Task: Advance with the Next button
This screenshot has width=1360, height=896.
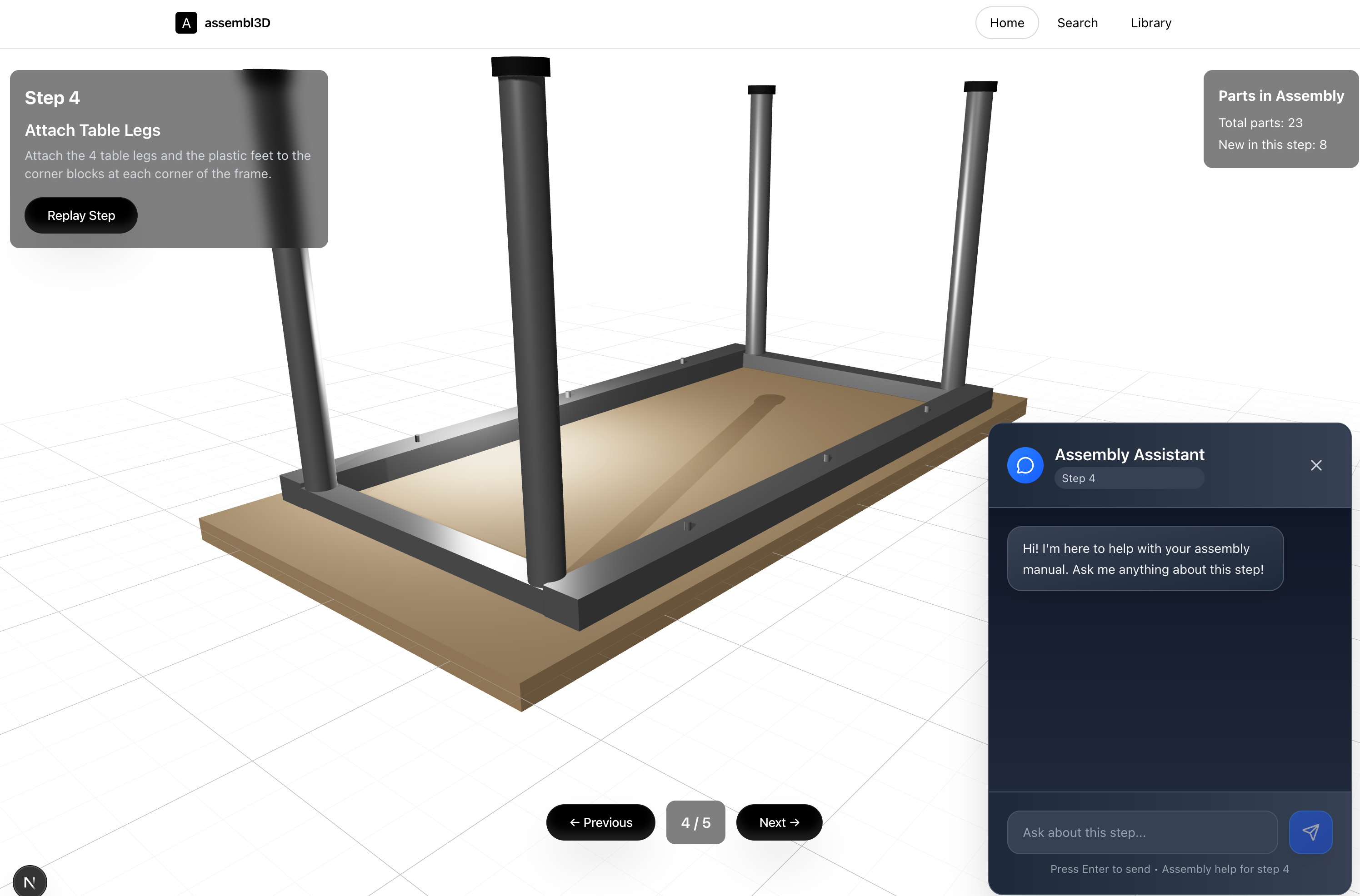Action: (x=779, y=822)
